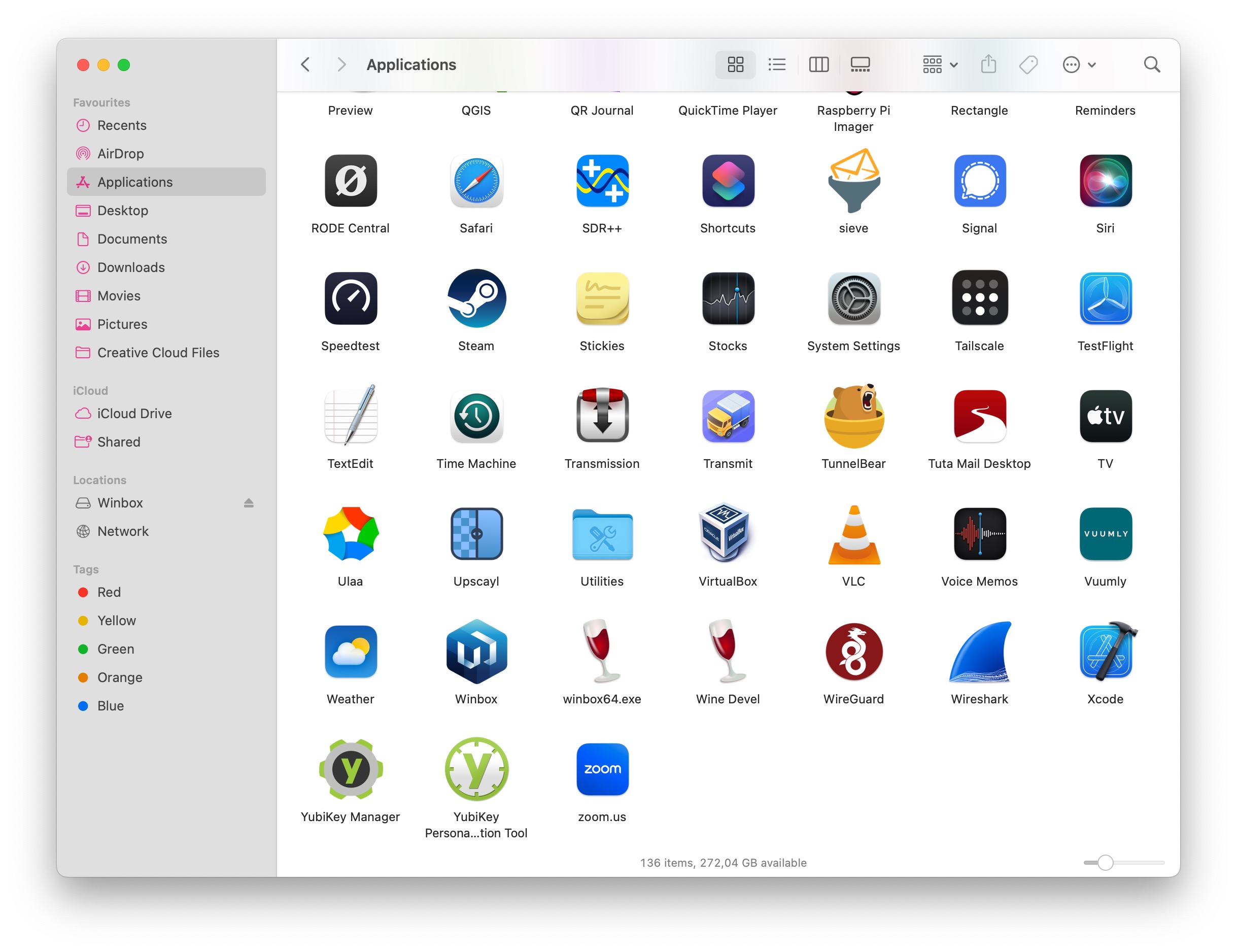Open Recents in the sidebar
Image resolution: width=1237 pixels, height=952 pixels.
(166, 125)
